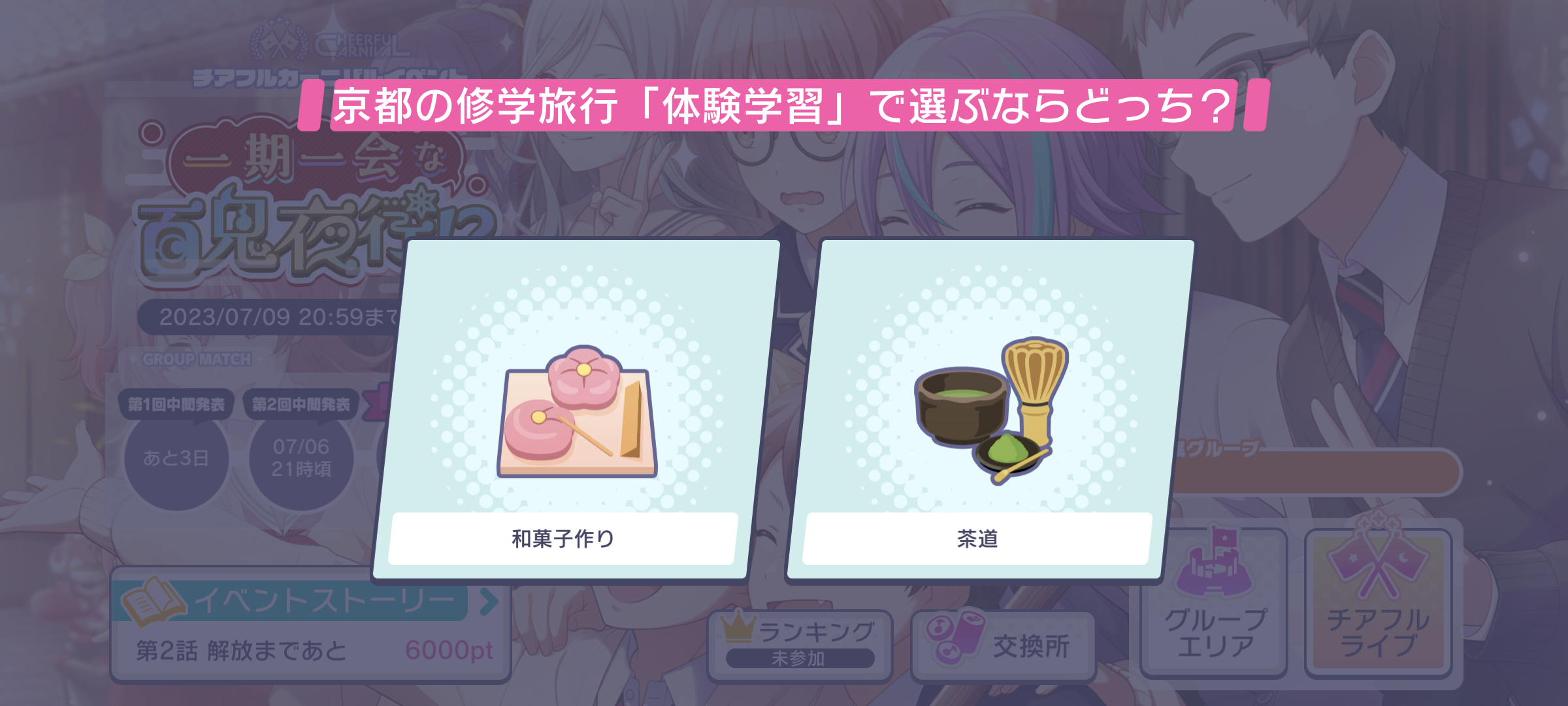Start チアフルライブ crossed flags icon
The image size is (1568, 706).
[1379, 557]
